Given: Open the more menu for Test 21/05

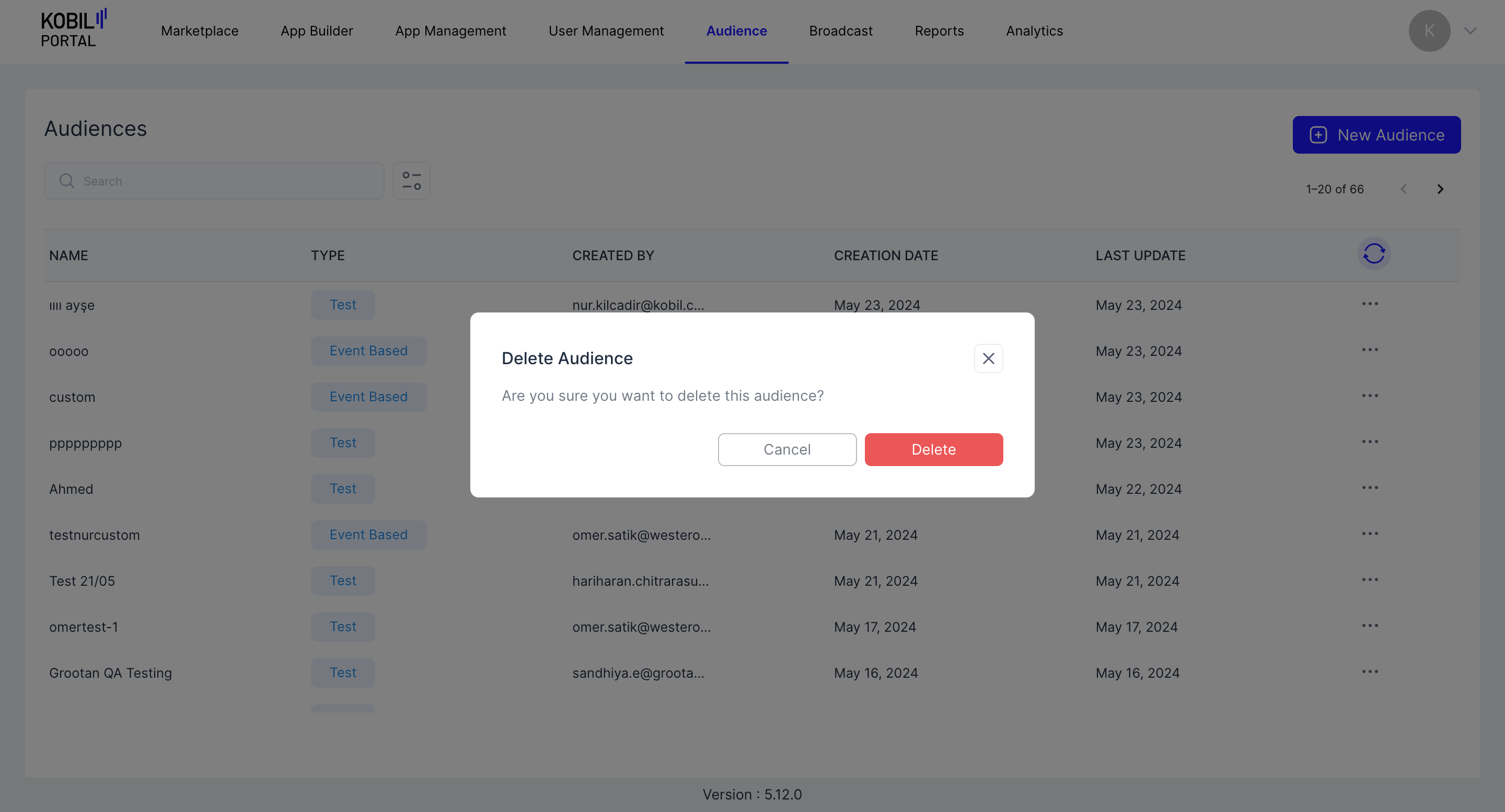Looking at the screenshot, I should click(x=1370, y=580).
